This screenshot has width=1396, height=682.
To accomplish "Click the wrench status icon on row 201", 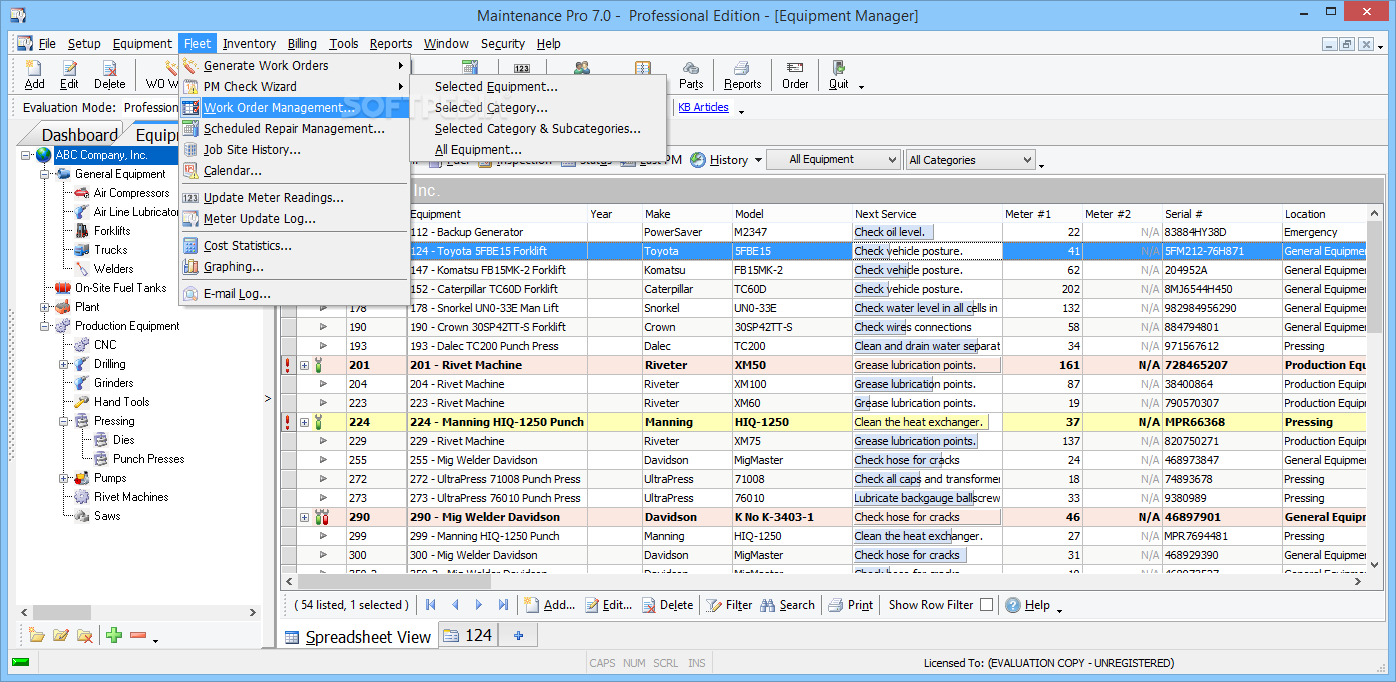I will coord(320,365).
